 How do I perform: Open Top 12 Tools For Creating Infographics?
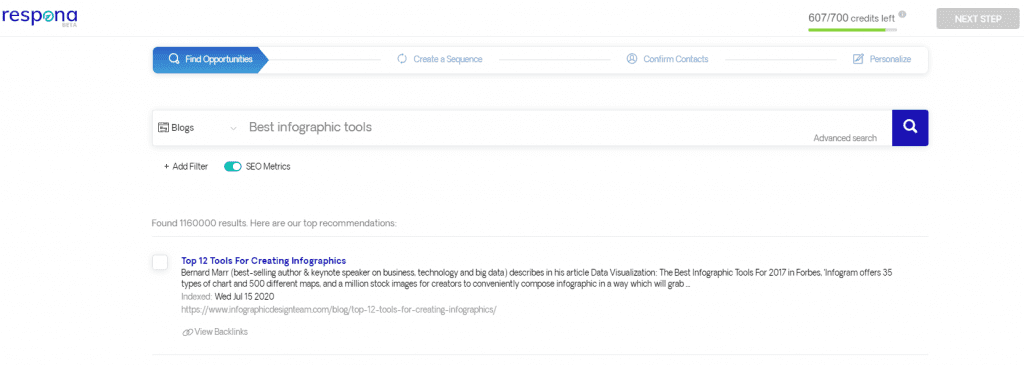[264, 261]
